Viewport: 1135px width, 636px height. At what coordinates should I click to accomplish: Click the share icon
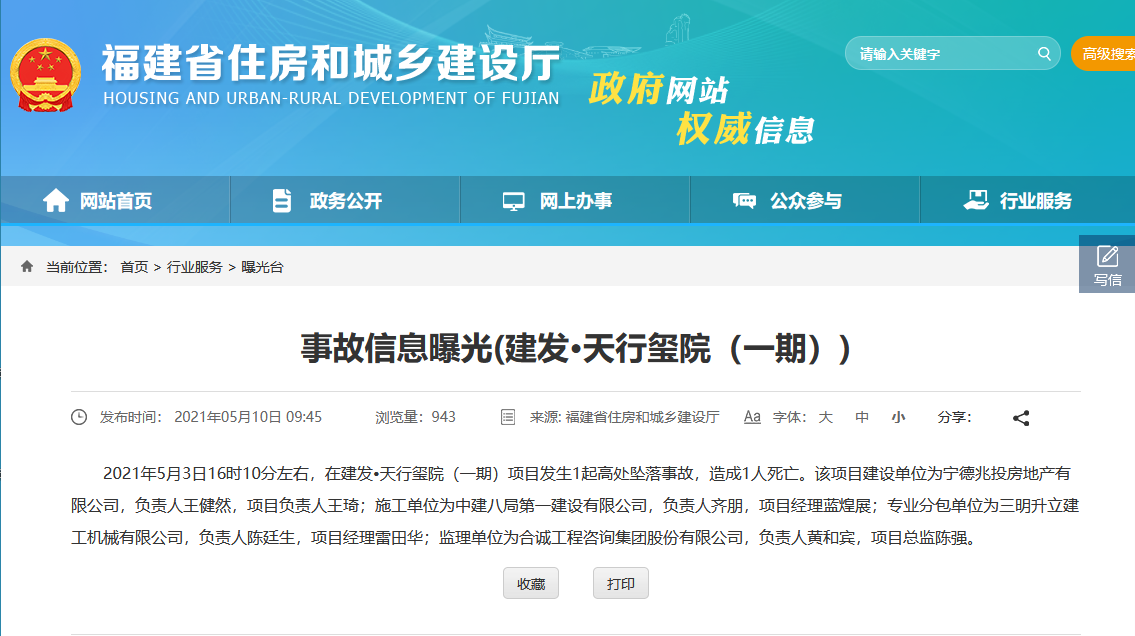click(1021, 417)
